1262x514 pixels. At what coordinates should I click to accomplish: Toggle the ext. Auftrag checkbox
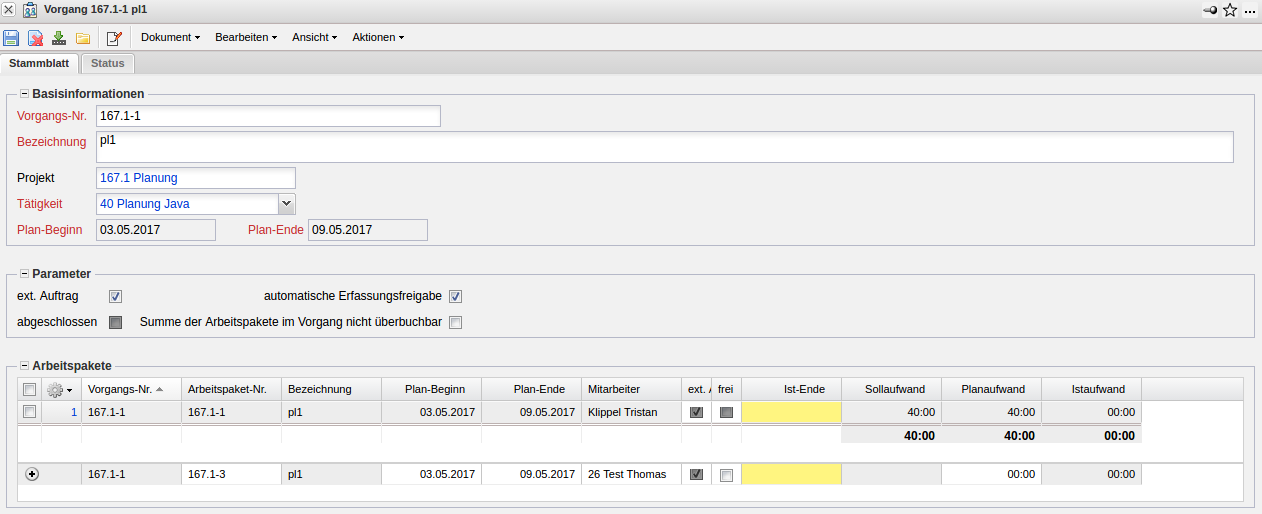(x=115, y=296)
